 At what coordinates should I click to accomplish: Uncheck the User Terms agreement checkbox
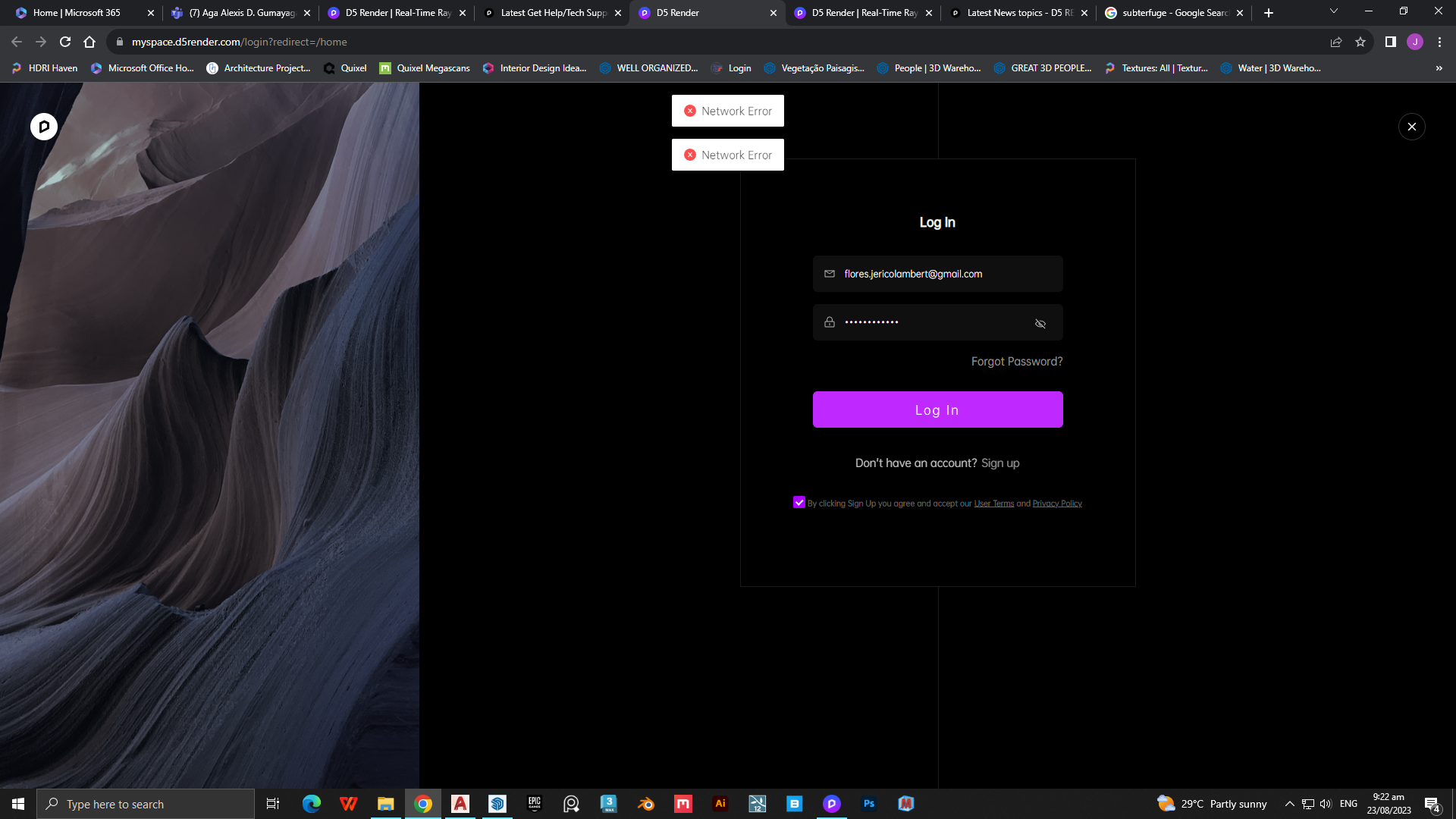tap(799, 503)
